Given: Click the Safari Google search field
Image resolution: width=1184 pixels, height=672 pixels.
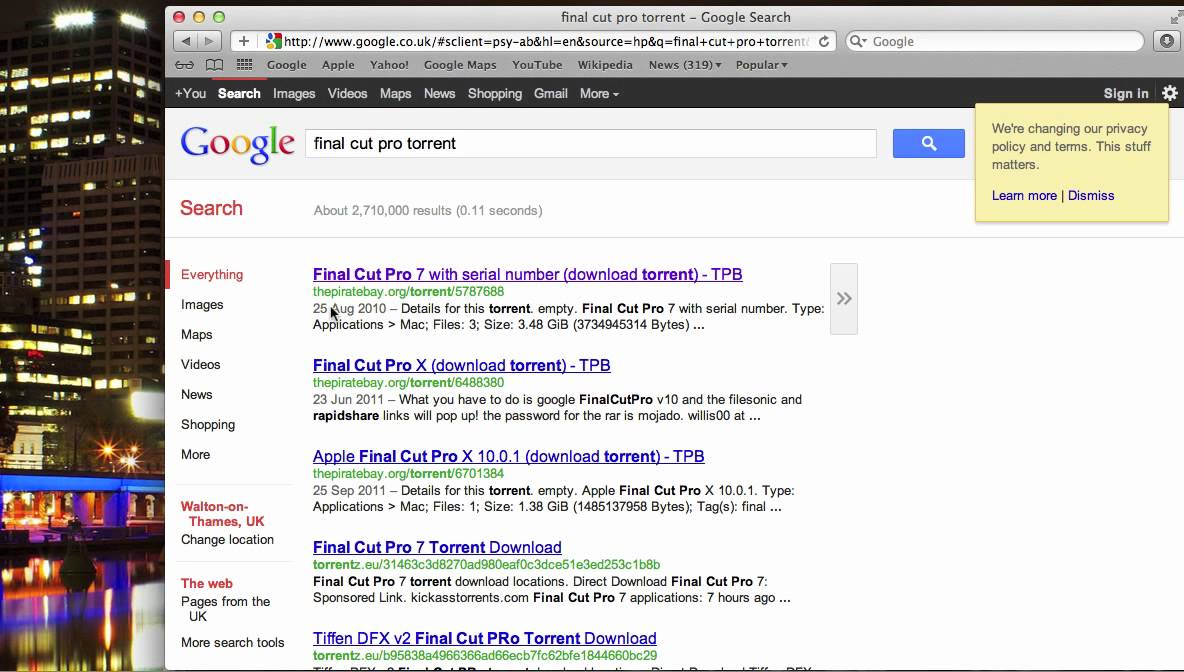Looking at the screenshot, I should (x=994, y=42).
